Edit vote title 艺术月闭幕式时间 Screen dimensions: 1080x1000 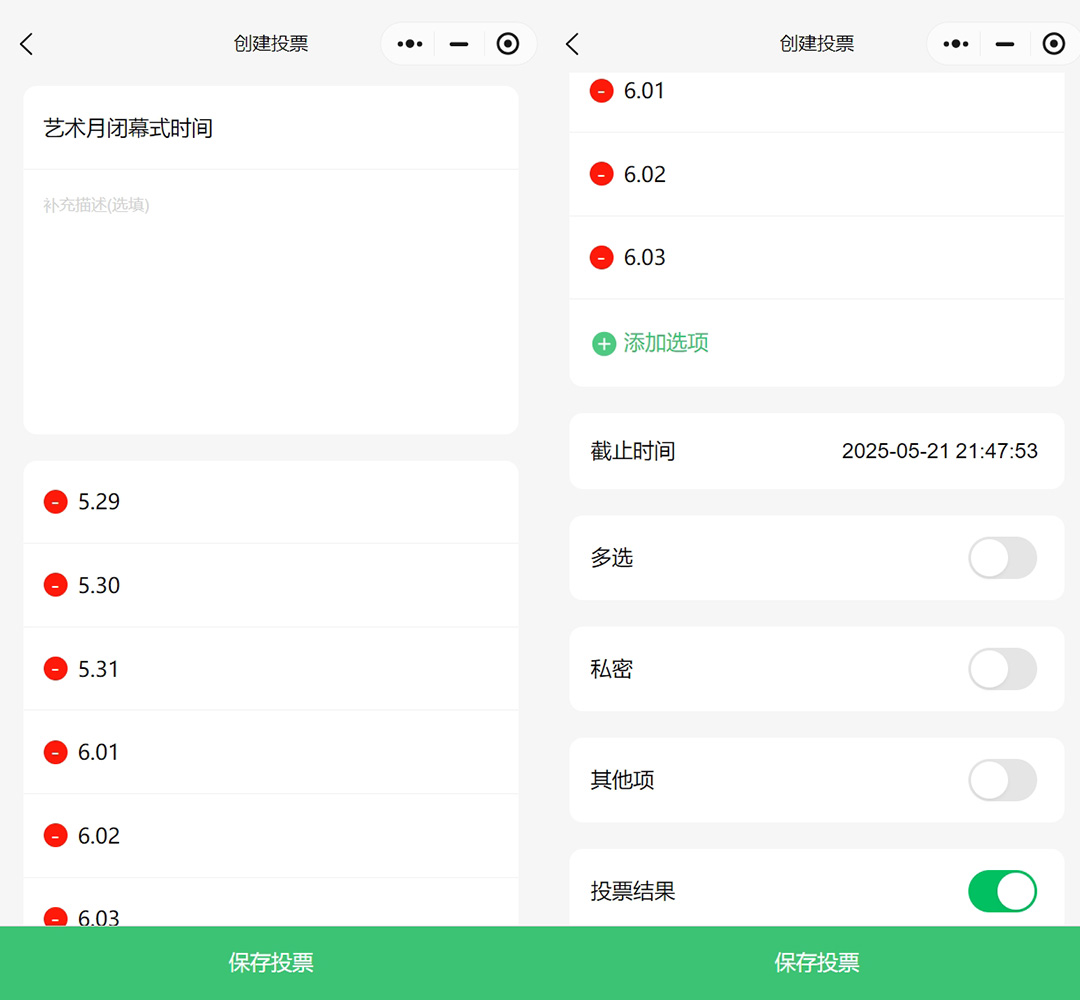271,128
